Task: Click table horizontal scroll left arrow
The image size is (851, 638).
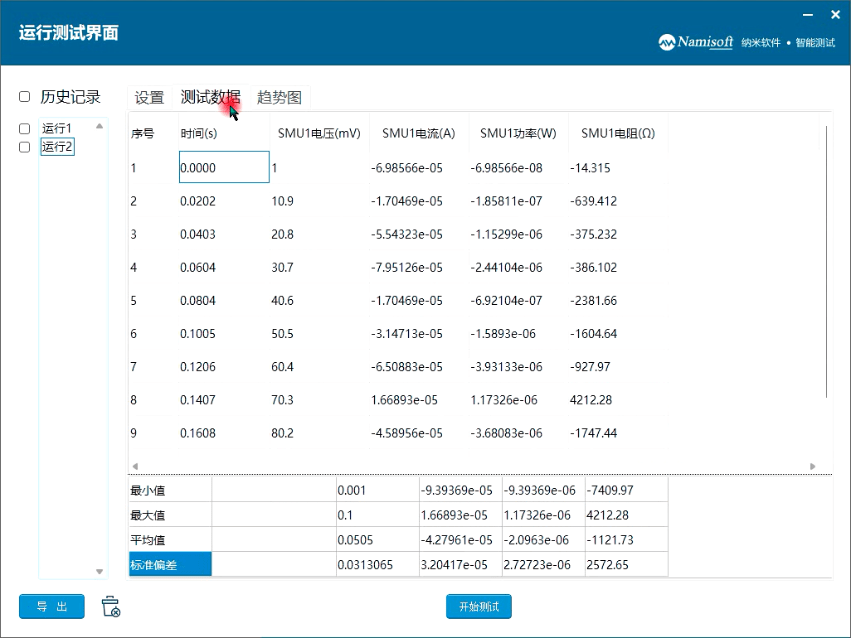Action: (x=135, y=466)
